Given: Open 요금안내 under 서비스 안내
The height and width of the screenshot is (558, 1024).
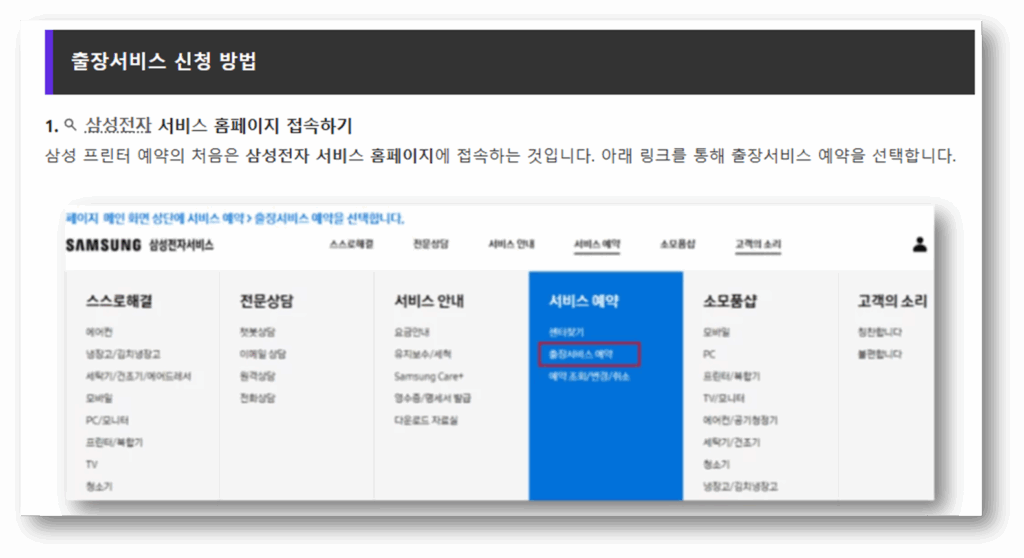Looking at the screenshot, I should [x=411, y=332].
